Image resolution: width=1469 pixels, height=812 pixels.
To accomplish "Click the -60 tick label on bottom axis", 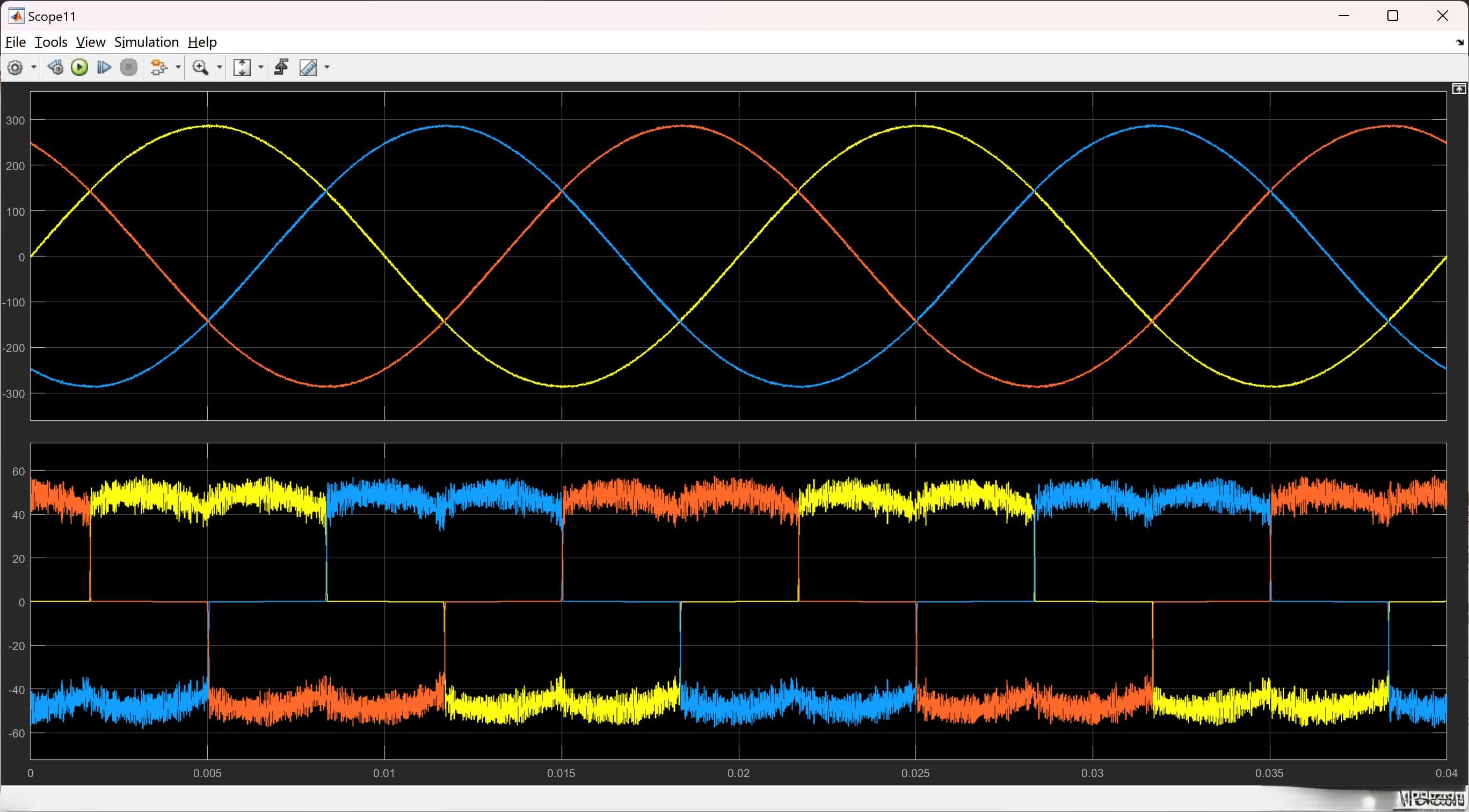I will pos(17,733).
